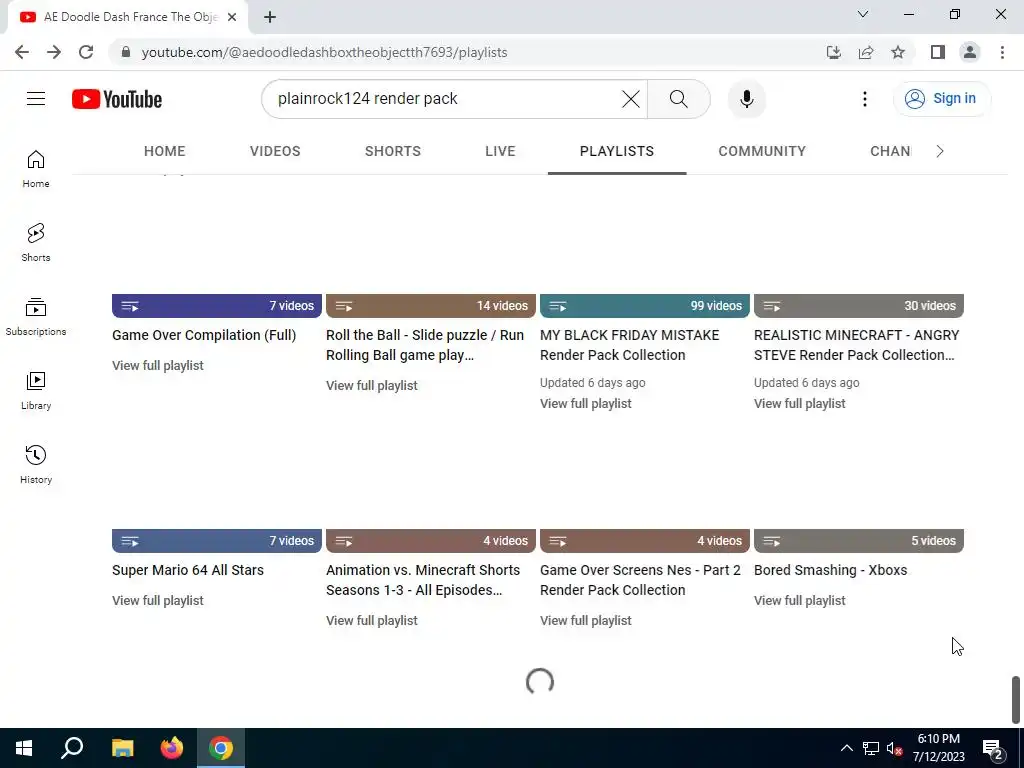Open Subscriptions in the left sidebar
The width and height of the screenshot is (1024, 768).
(36, 317)
